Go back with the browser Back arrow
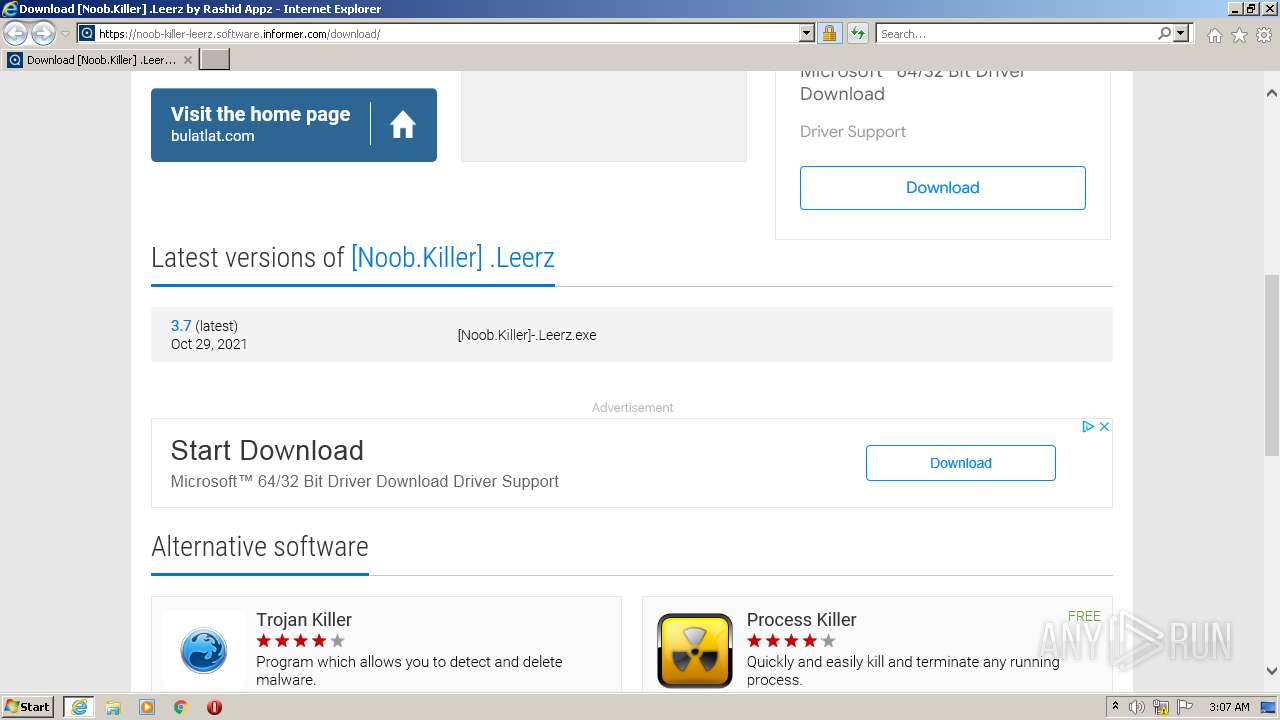Image resolution: width=1280 pixels, height=720 pixels. pos(15,34)
